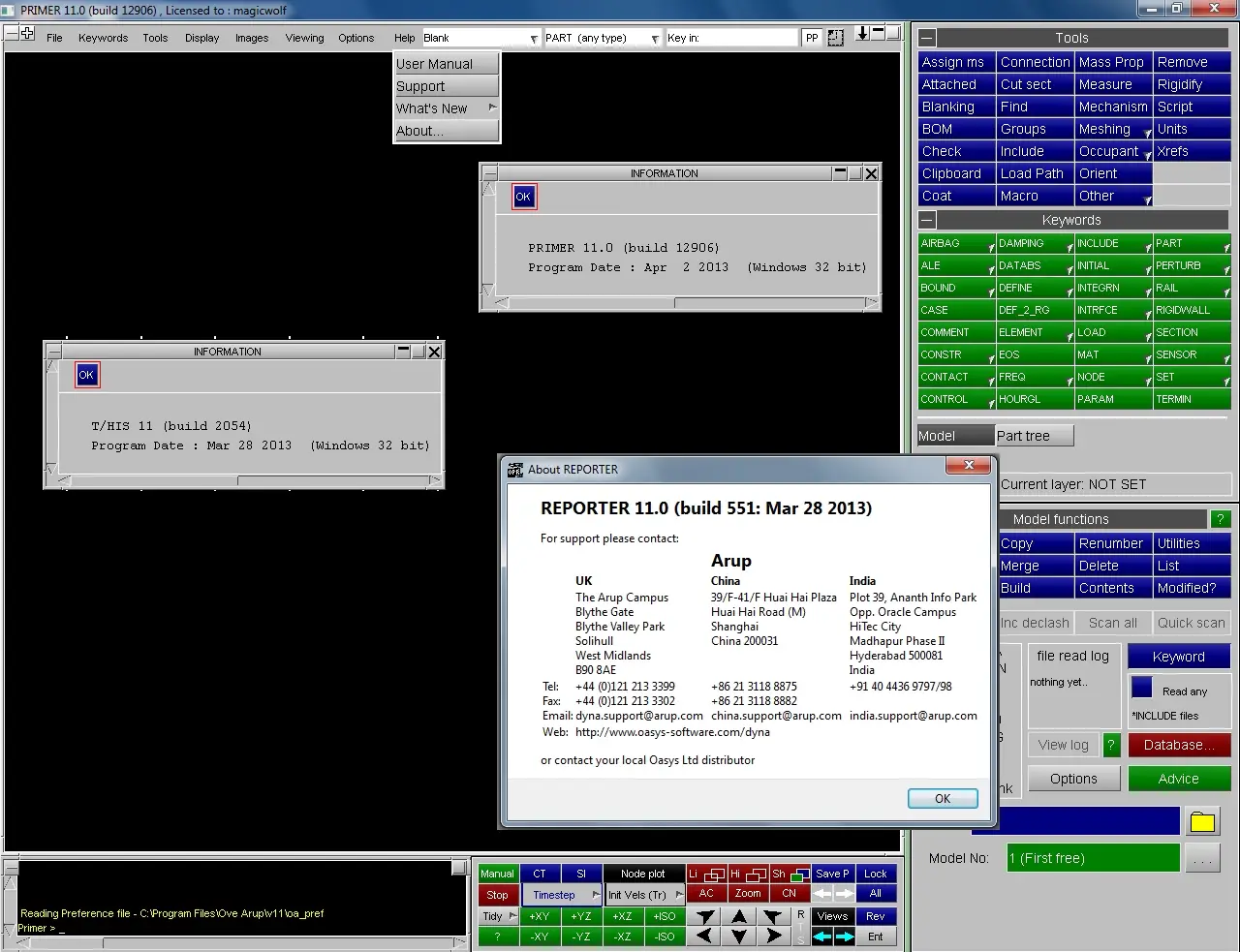Click the plain left arrow view button
This screenshot has height=952, width=1240.
pos(705,937)
